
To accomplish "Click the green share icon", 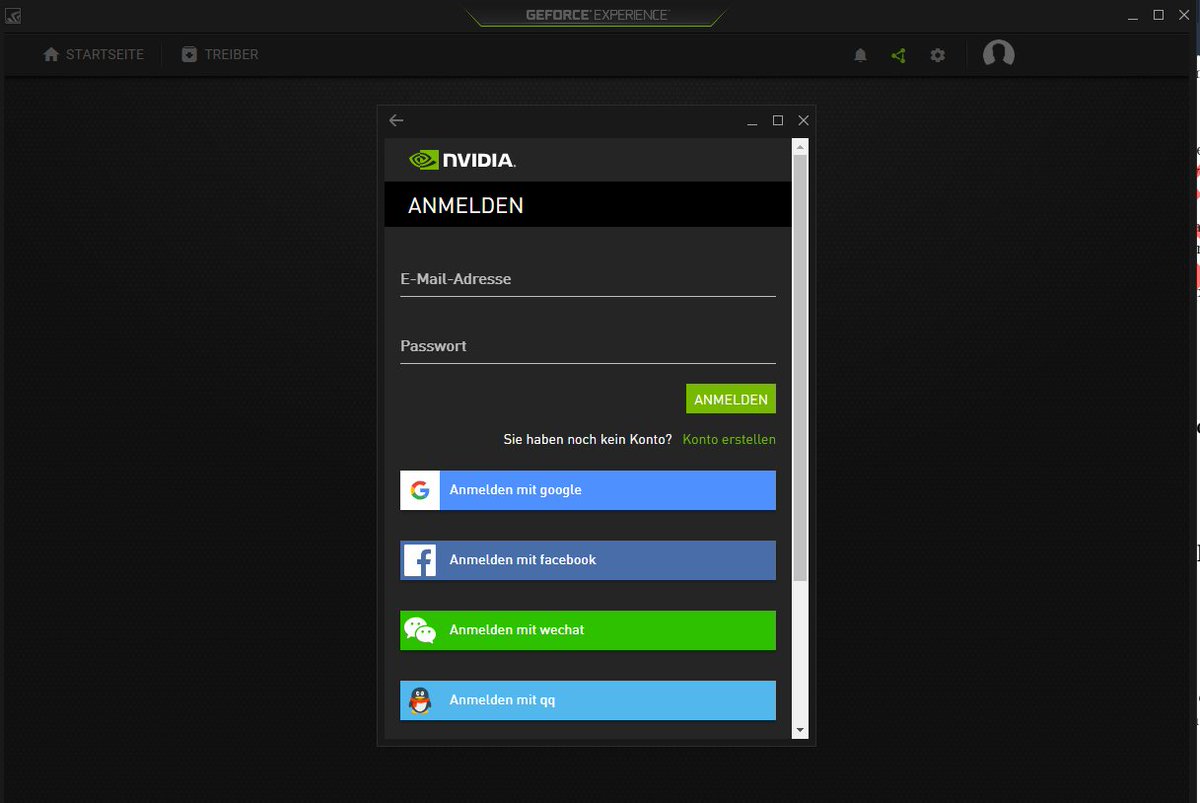I will (898, 56).
